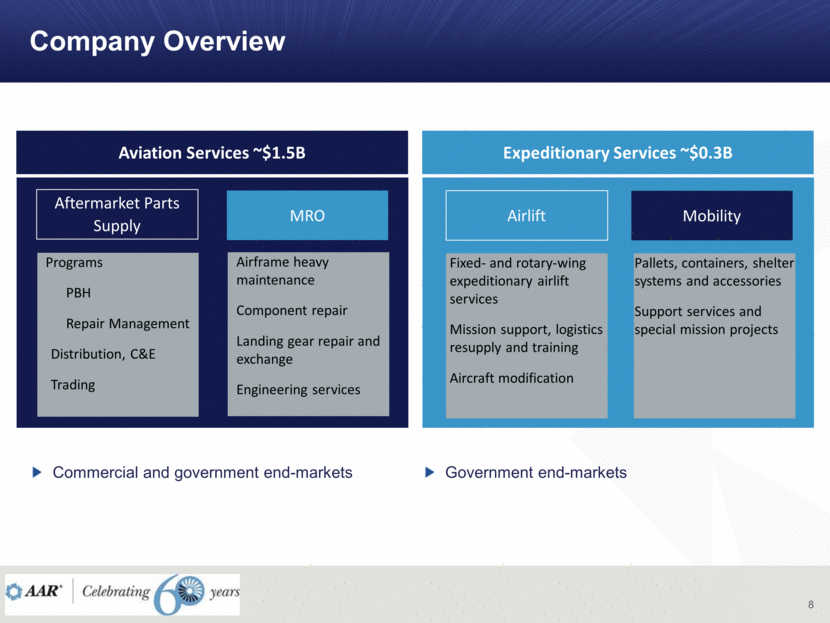830x623 pixels.
Task: Click the Repair Management item
Action: pos(127,324)
